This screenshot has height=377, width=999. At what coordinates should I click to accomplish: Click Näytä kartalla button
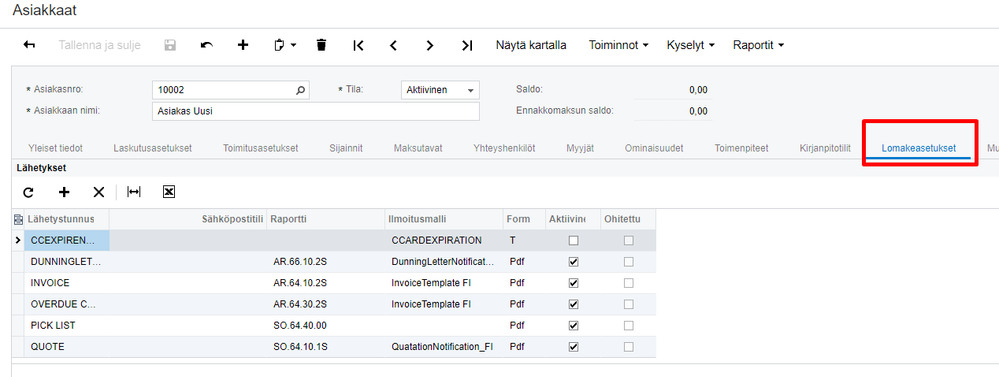click(531, 45)
